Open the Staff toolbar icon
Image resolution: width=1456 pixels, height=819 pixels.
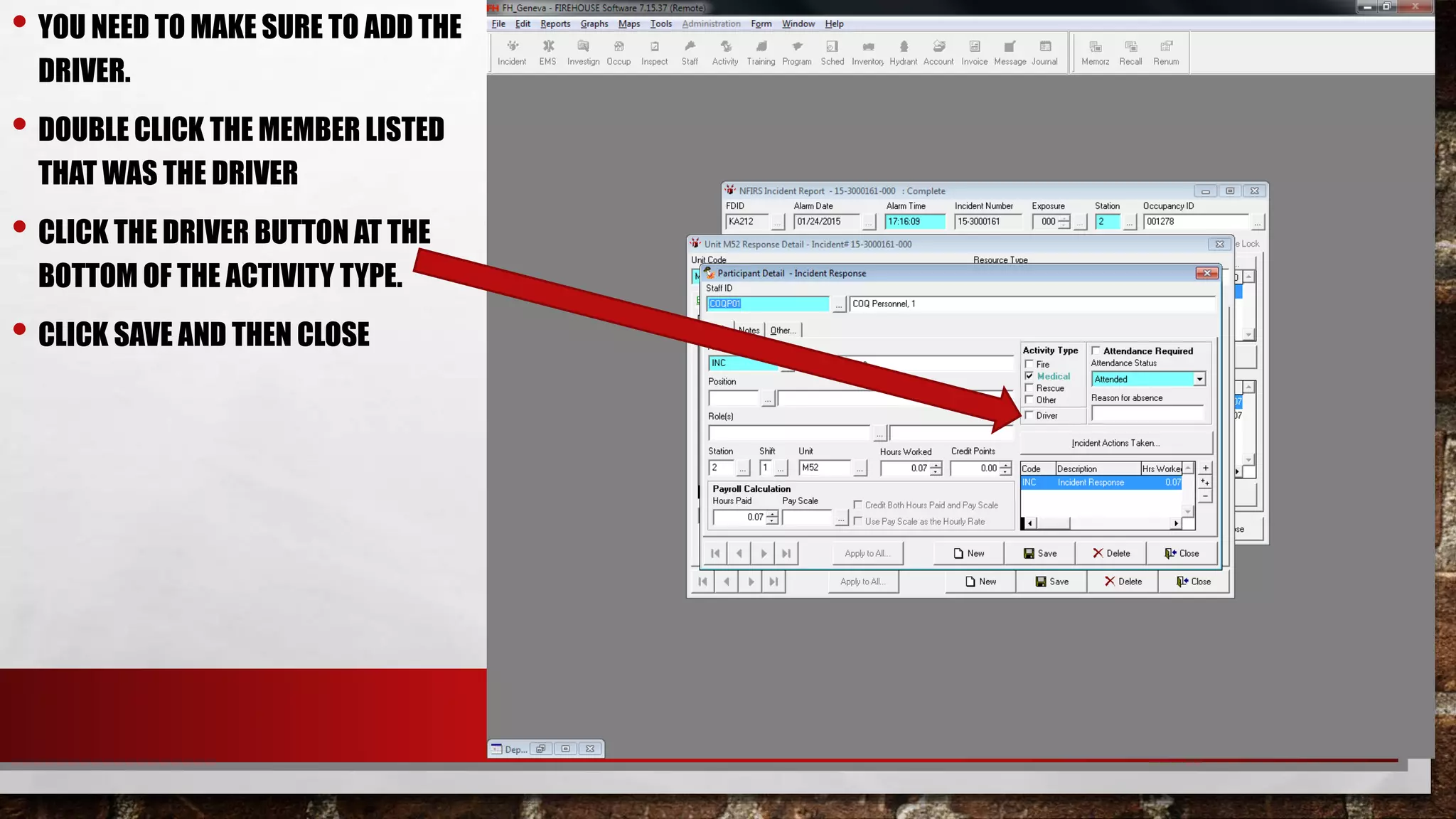point(690,53)
